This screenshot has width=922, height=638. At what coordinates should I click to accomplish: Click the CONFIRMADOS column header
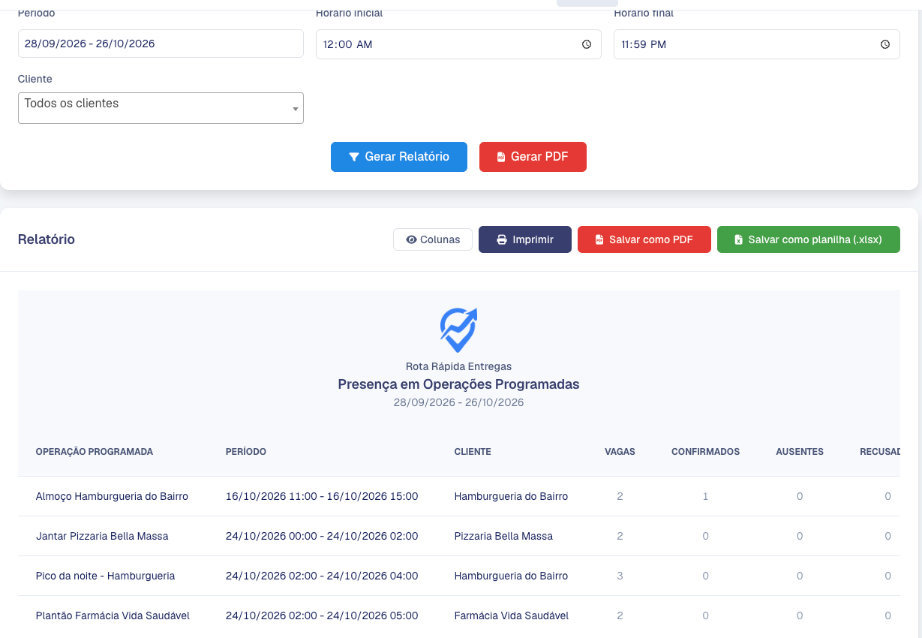706,452
